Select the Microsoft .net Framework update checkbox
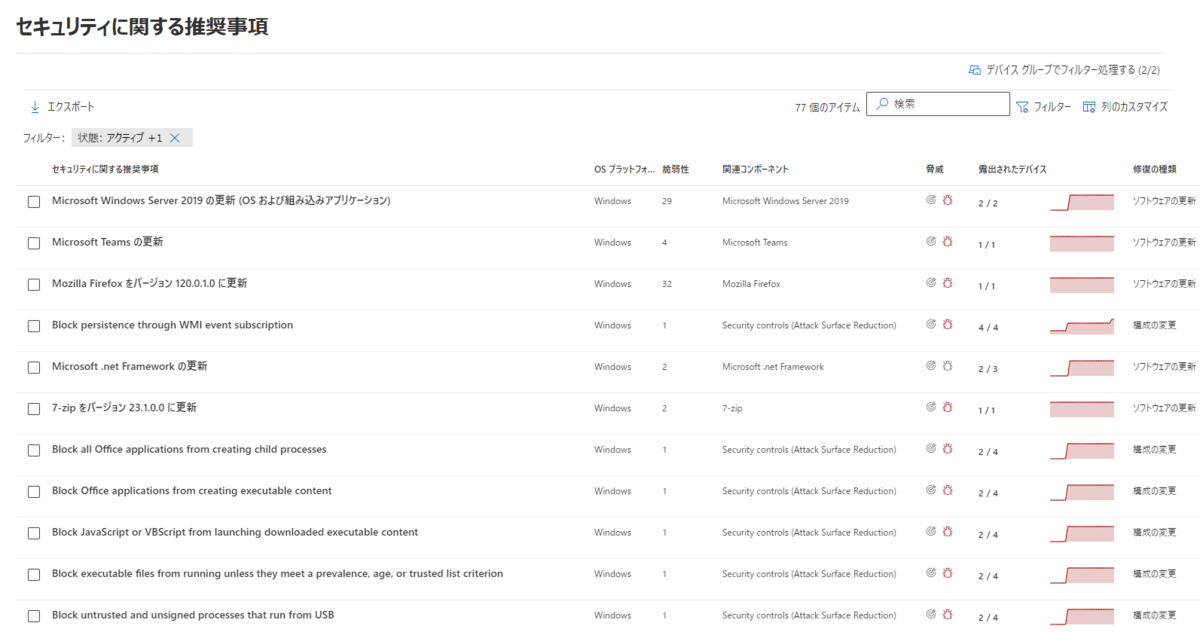This screenshot has height=632, width=1200. 34,367
